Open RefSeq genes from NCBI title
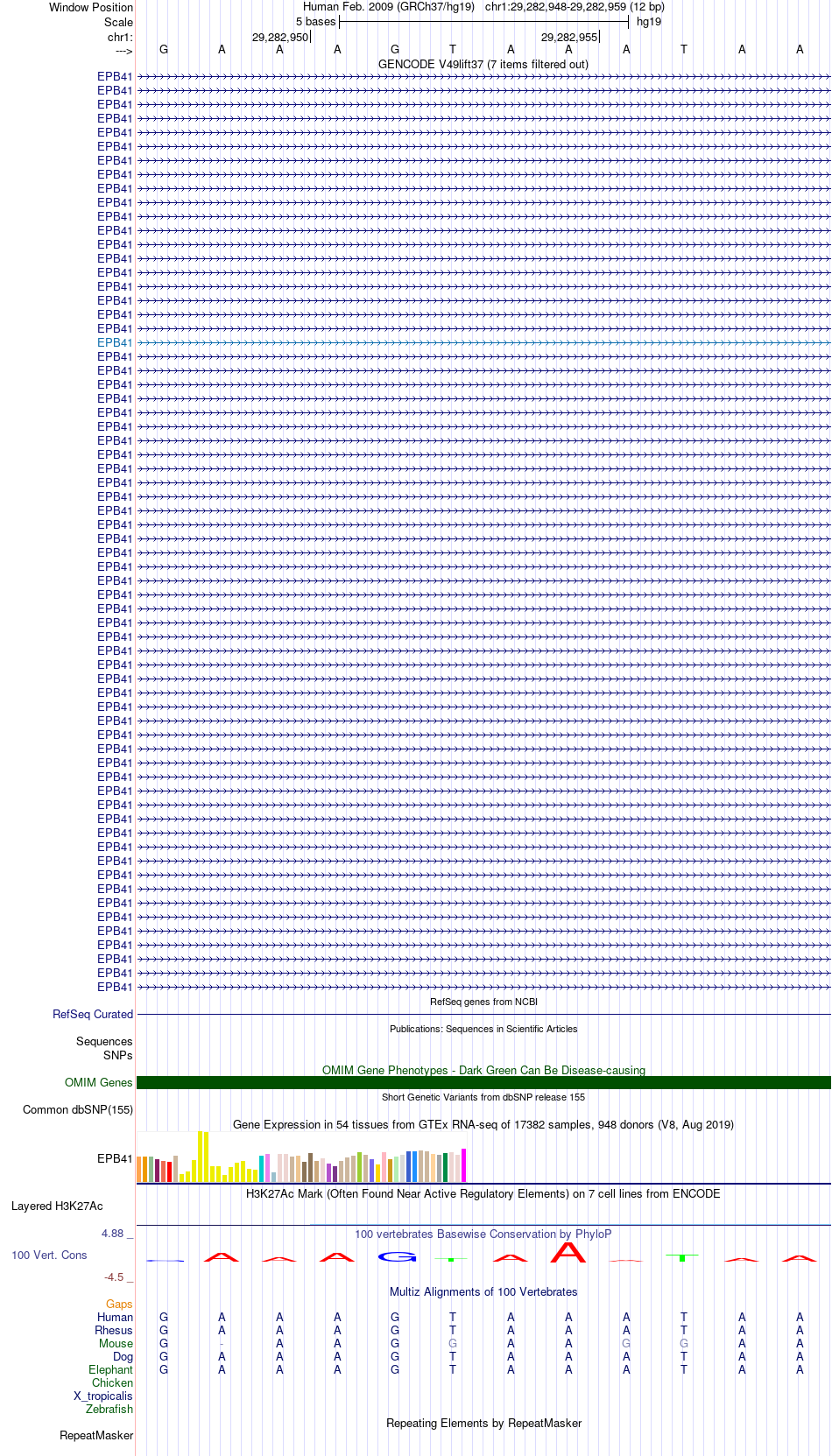Viewport: 832px width, 1456px height. 483,1002
